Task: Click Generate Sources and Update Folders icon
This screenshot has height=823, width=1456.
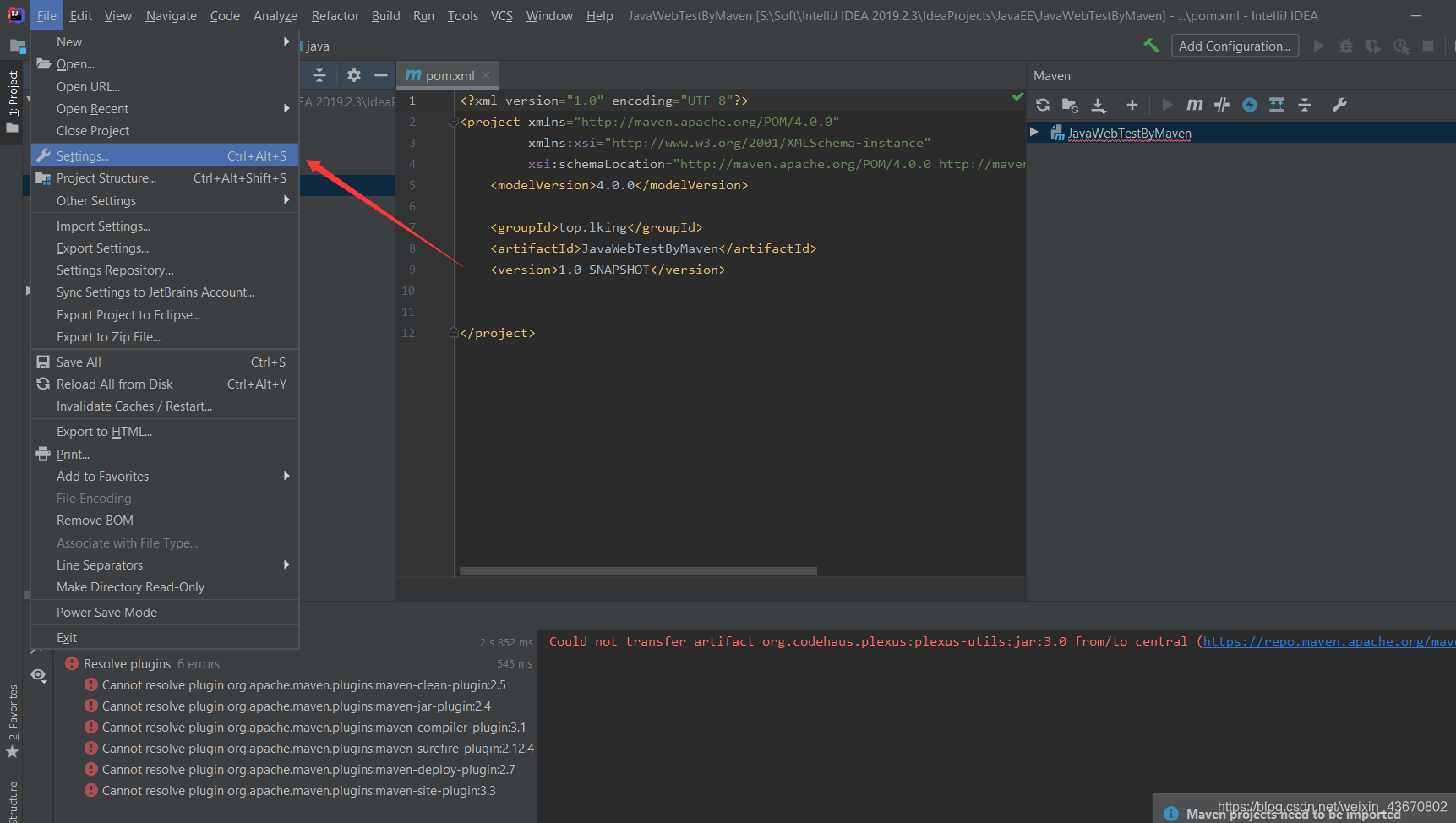Action: 1070,105
